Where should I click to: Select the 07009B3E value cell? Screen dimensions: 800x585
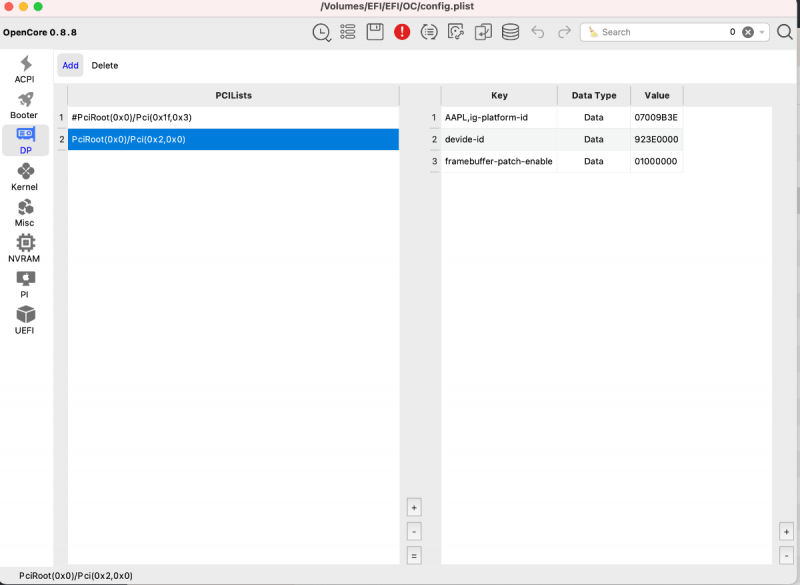click(x=657, y=117)
